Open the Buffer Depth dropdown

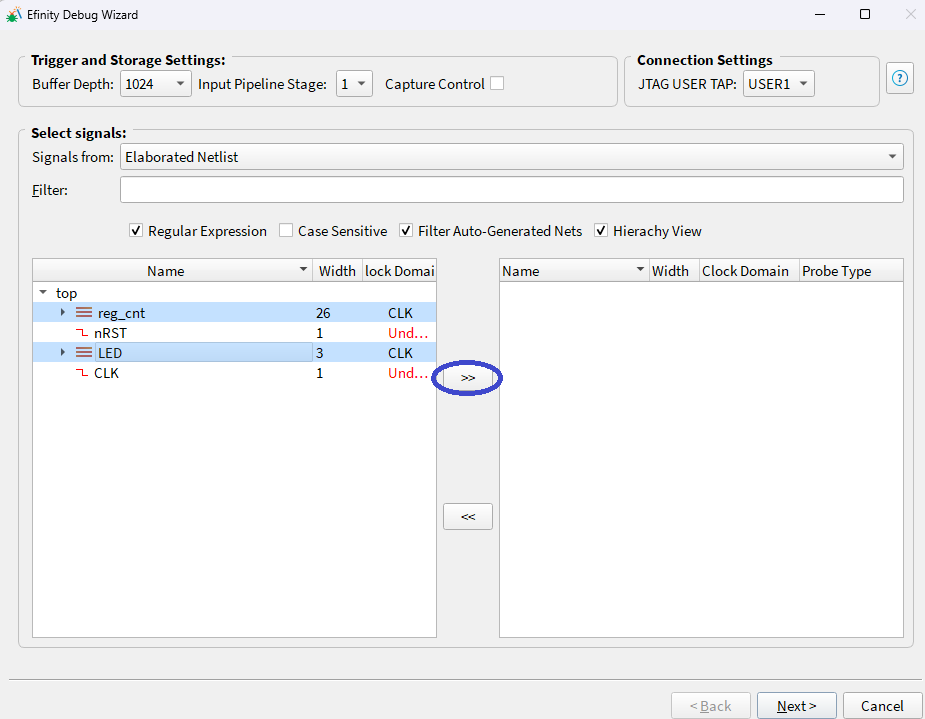tap(156, 84)
